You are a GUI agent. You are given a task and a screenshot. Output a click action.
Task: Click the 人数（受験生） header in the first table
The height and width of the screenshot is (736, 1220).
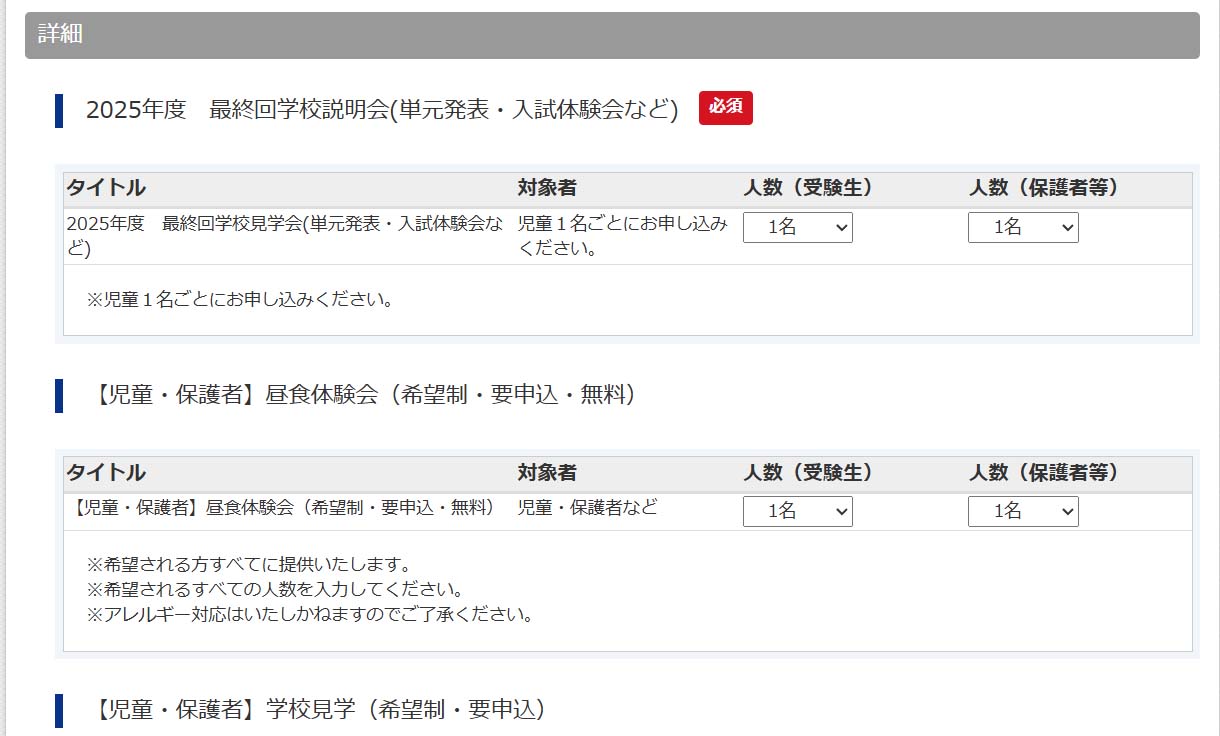808,188
